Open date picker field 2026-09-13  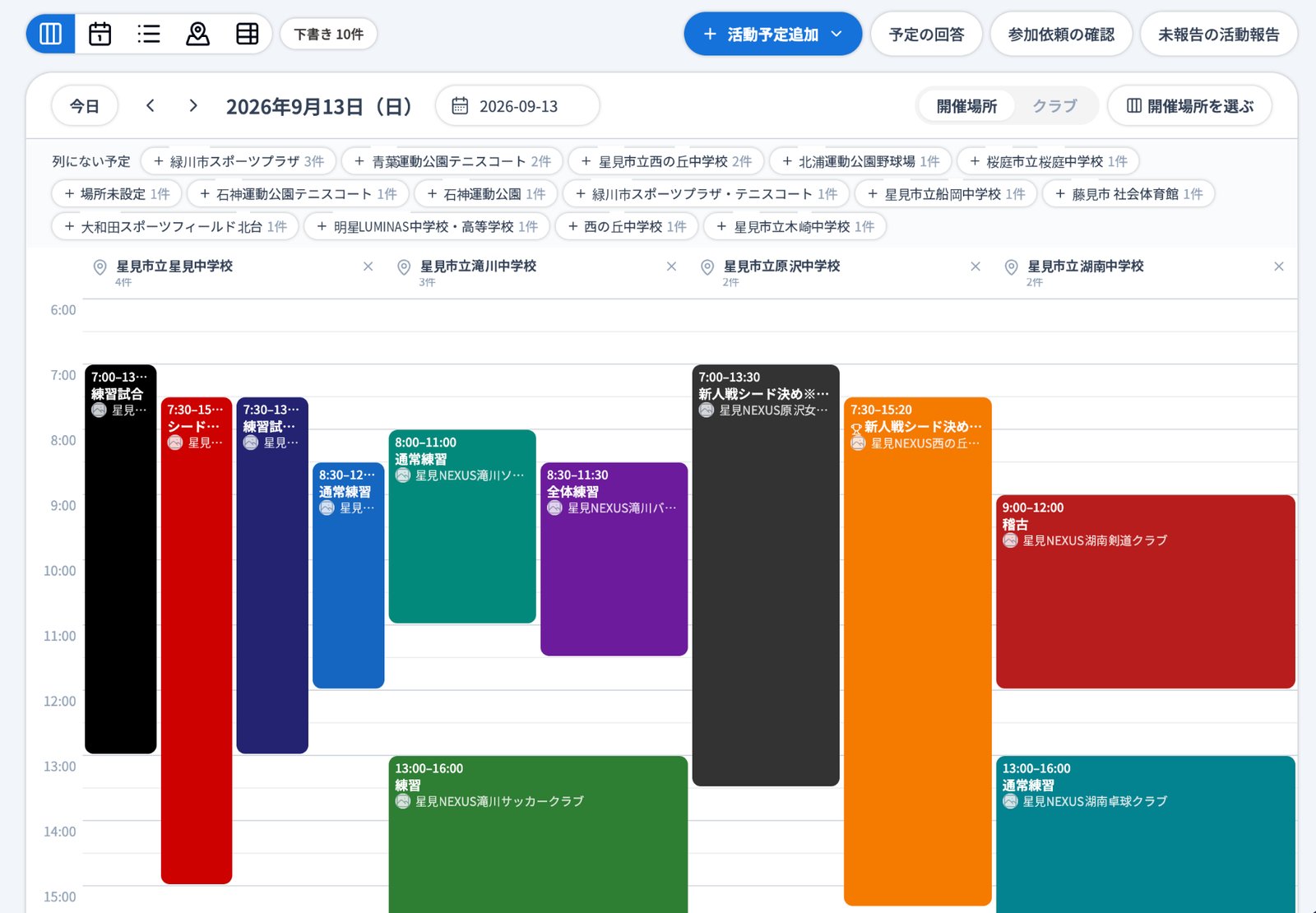[x=517, y=106]
